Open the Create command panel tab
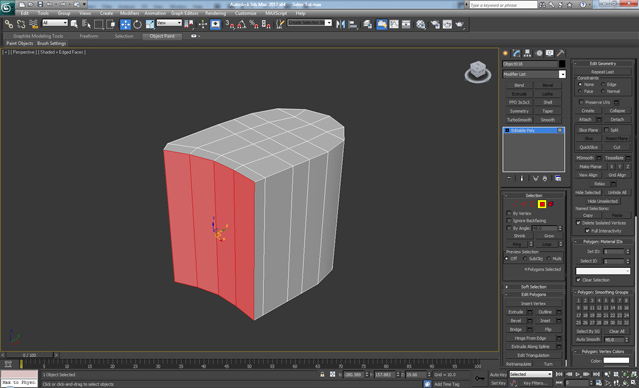 pyautogui.click(x=506, y=53)
